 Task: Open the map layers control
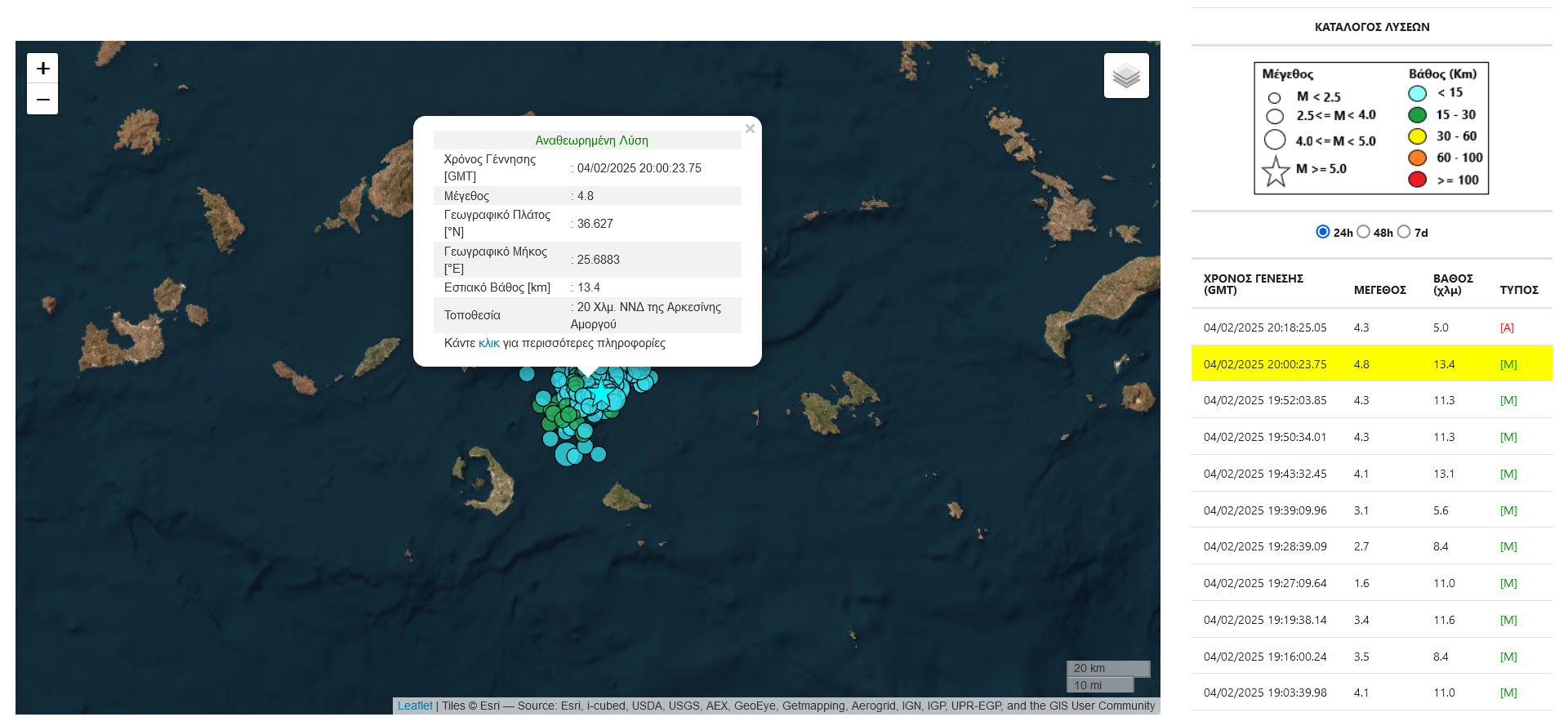(x=1126, y=76)
